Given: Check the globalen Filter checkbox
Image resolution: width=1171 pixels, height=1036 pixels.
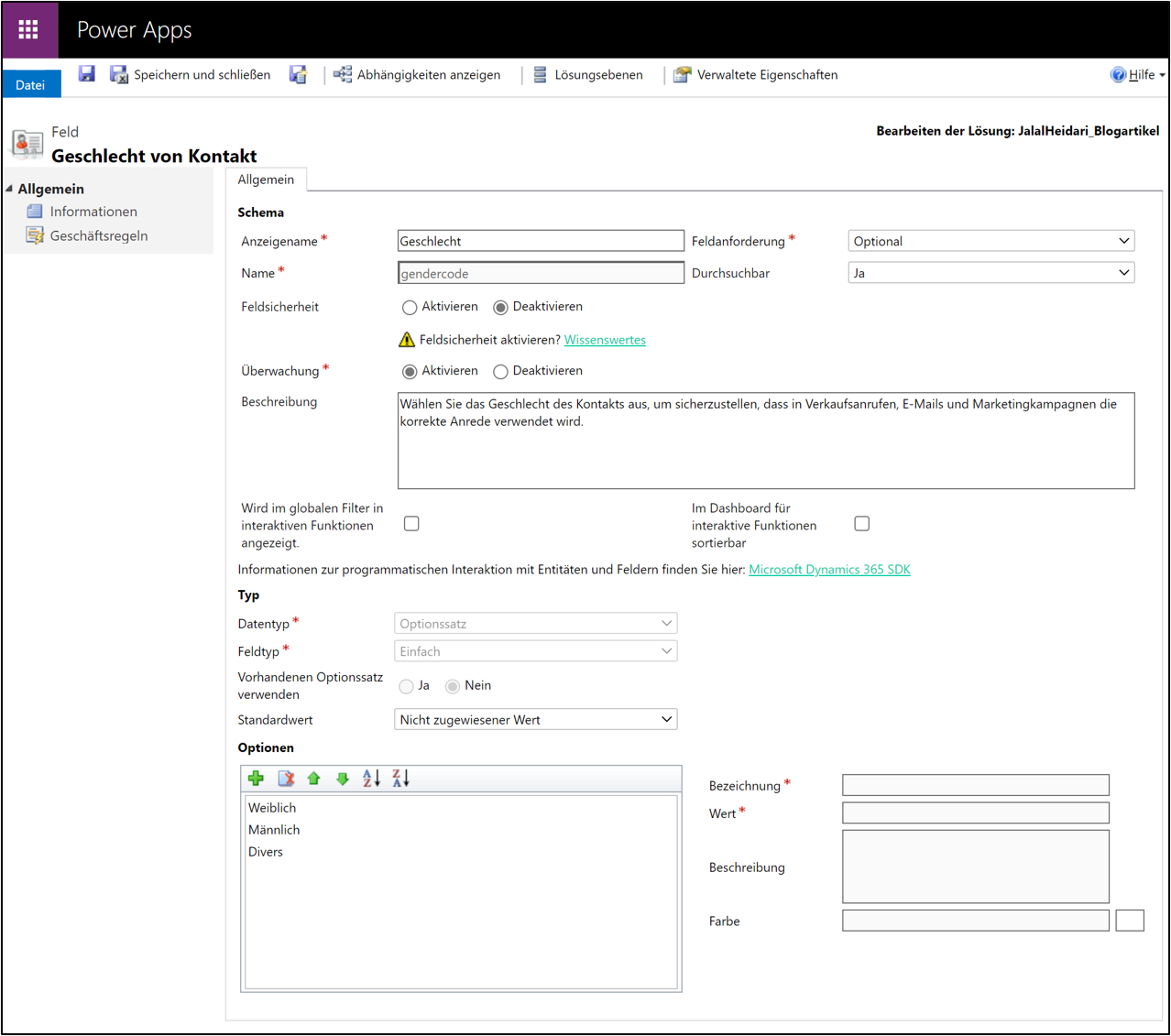Looking at the screenshot, I should [411, 524].
